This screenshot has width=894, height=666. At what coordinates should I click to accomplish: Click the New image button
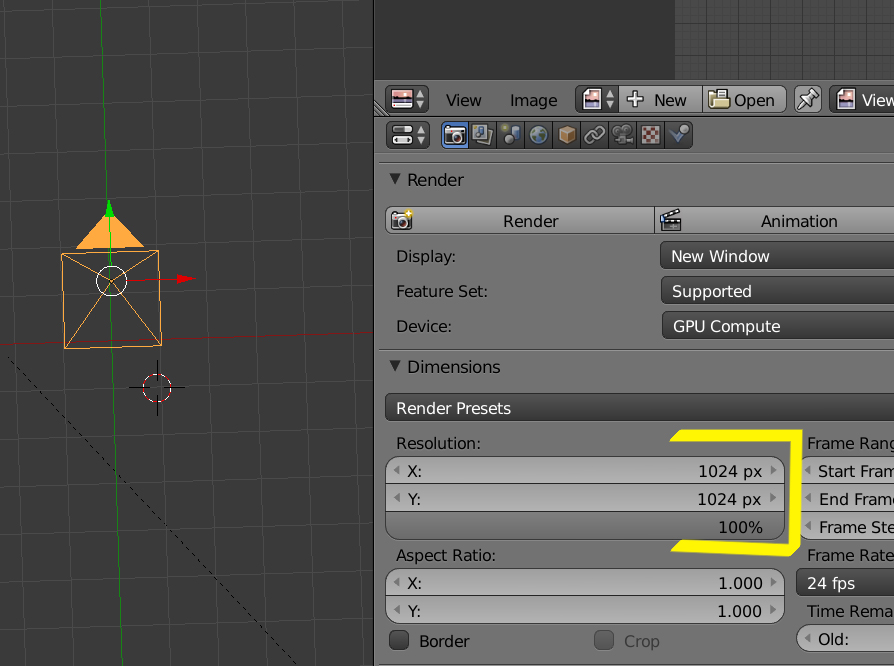tap(660, 100)
